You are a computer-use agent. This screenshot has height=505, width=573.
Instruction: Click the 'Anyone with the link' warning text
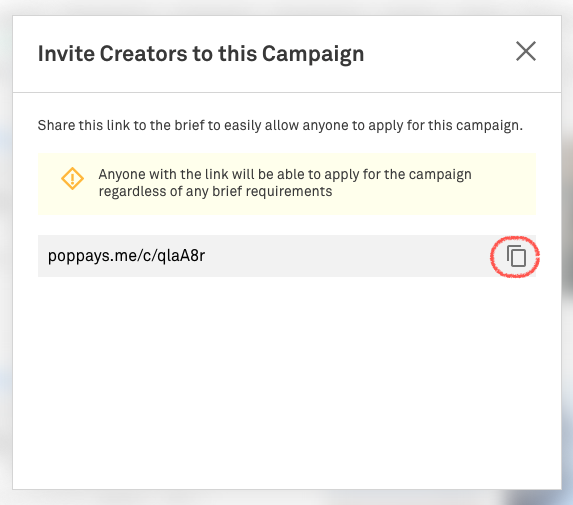pos(285,174)
